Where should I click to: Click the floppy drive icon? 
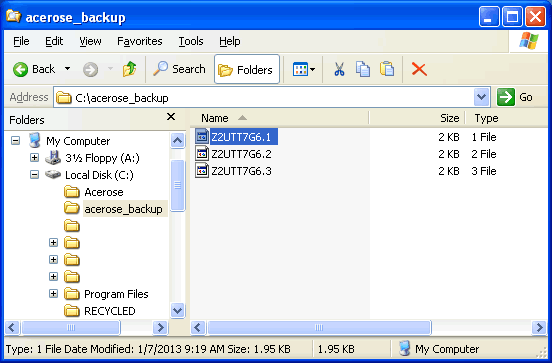(53, 157)
